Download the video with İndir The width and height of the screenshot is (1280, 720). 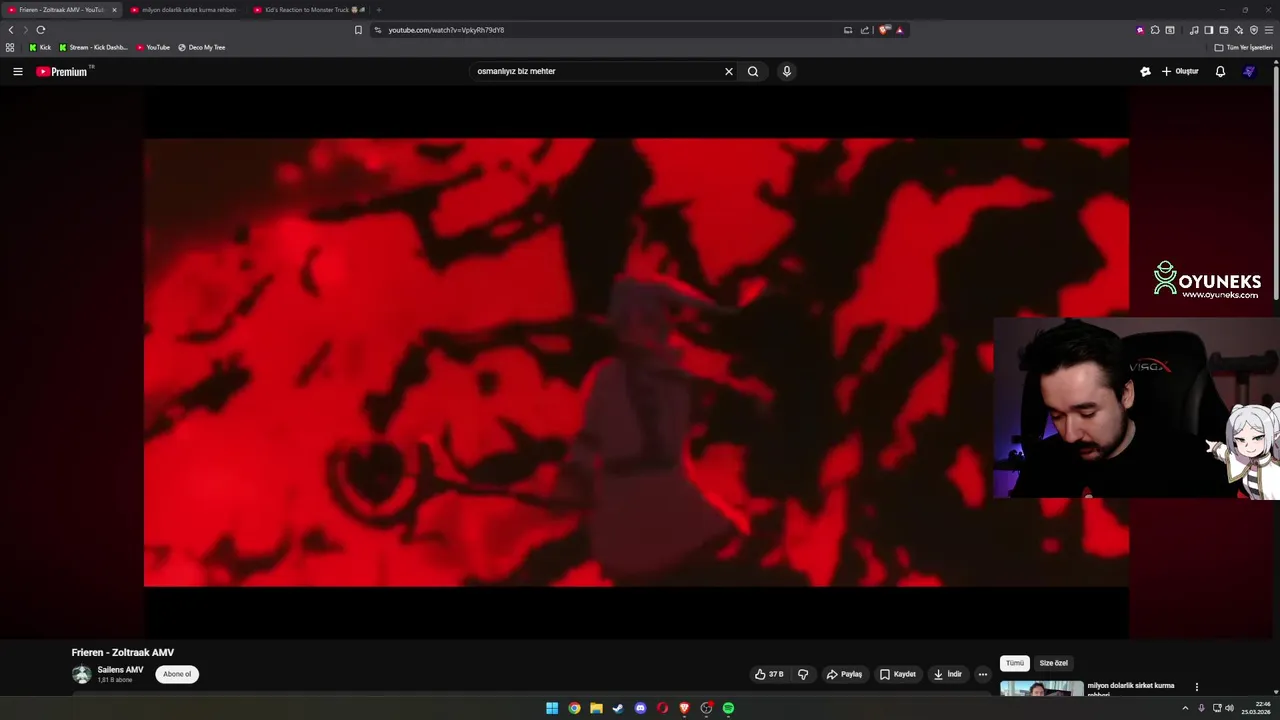(x=948, y=674)
